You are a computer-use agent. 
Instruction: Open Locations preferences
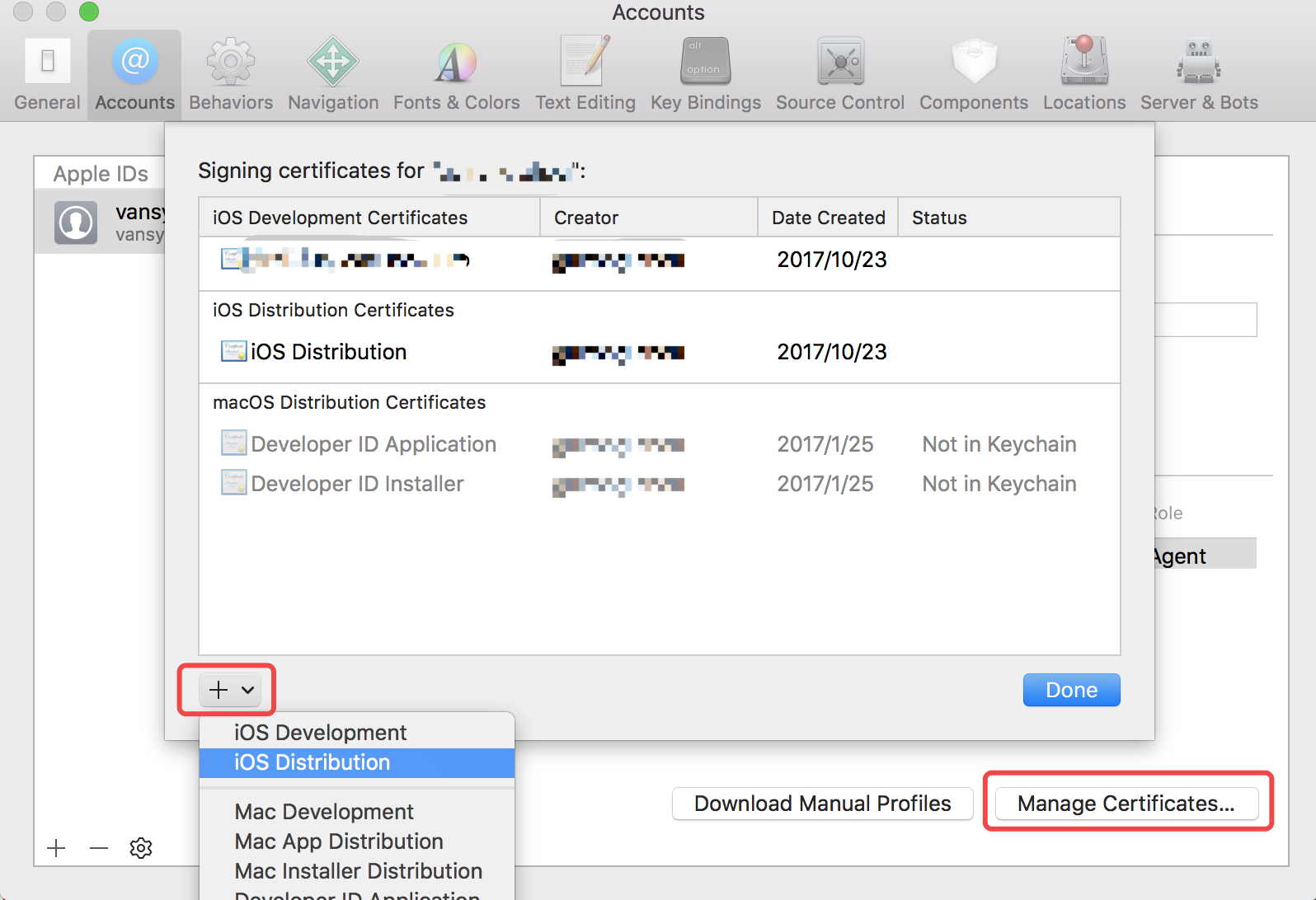[x=1084, y=74]
